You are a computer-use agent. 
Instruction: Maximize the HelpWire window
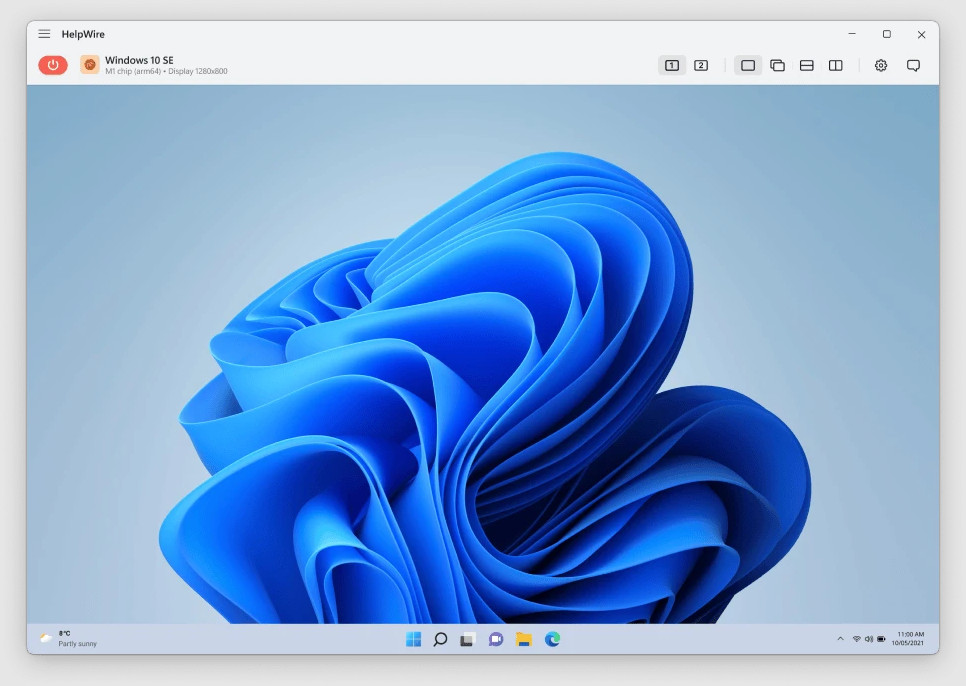887,34
